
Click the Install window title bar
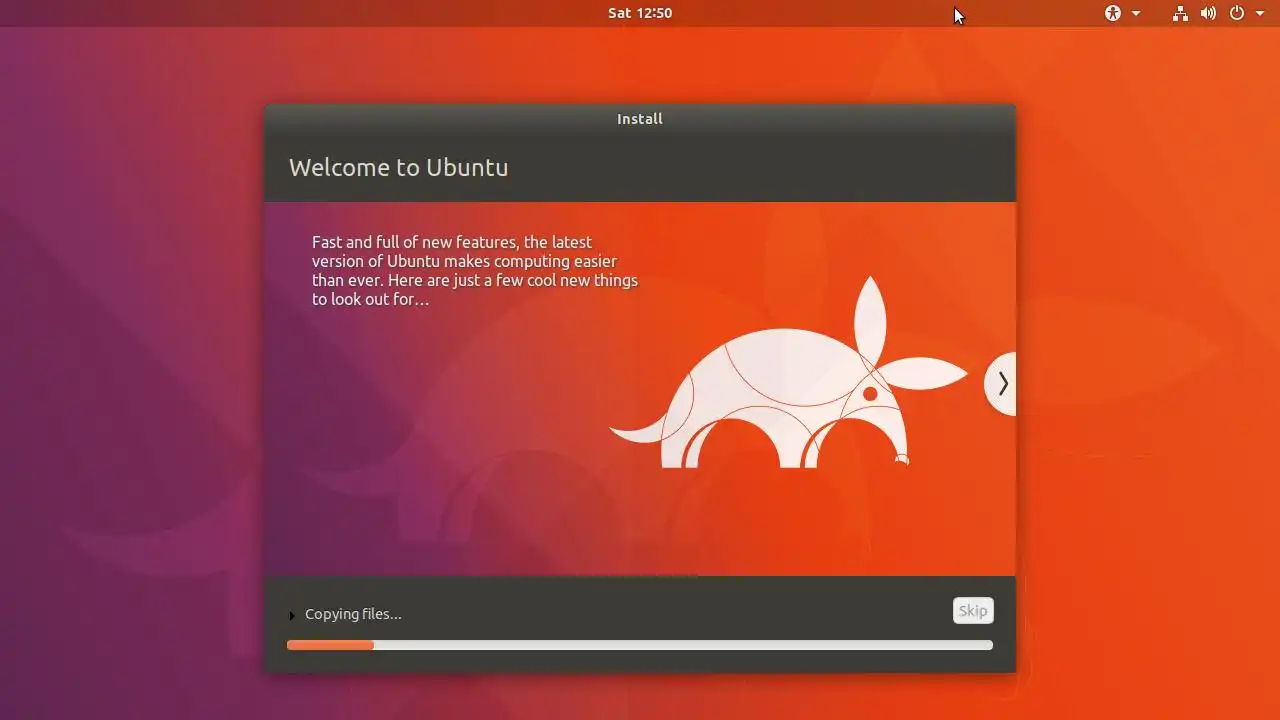[640, 119]
